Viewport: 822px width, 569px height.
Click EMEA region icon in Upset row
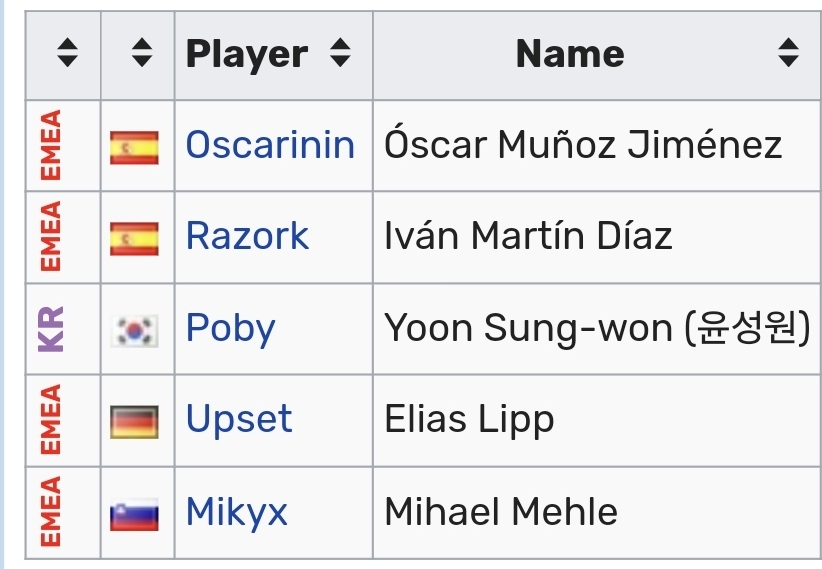point(51,420)
